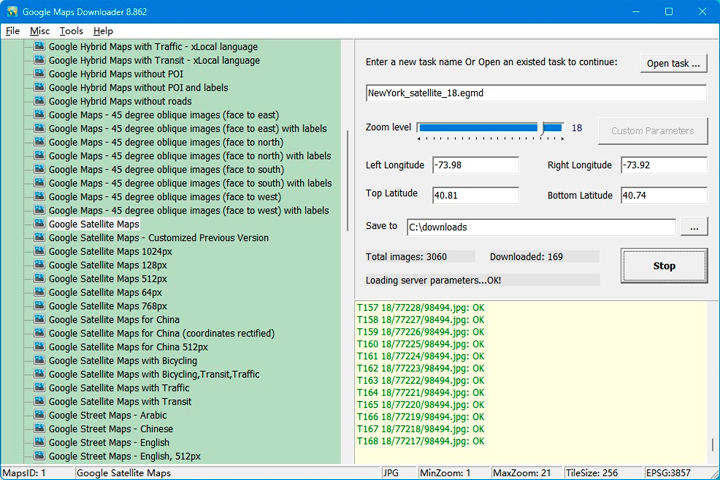The image size is (720, 480).
Task: Click the download log scrollbar thumb
Action: [x=712, y=444]
